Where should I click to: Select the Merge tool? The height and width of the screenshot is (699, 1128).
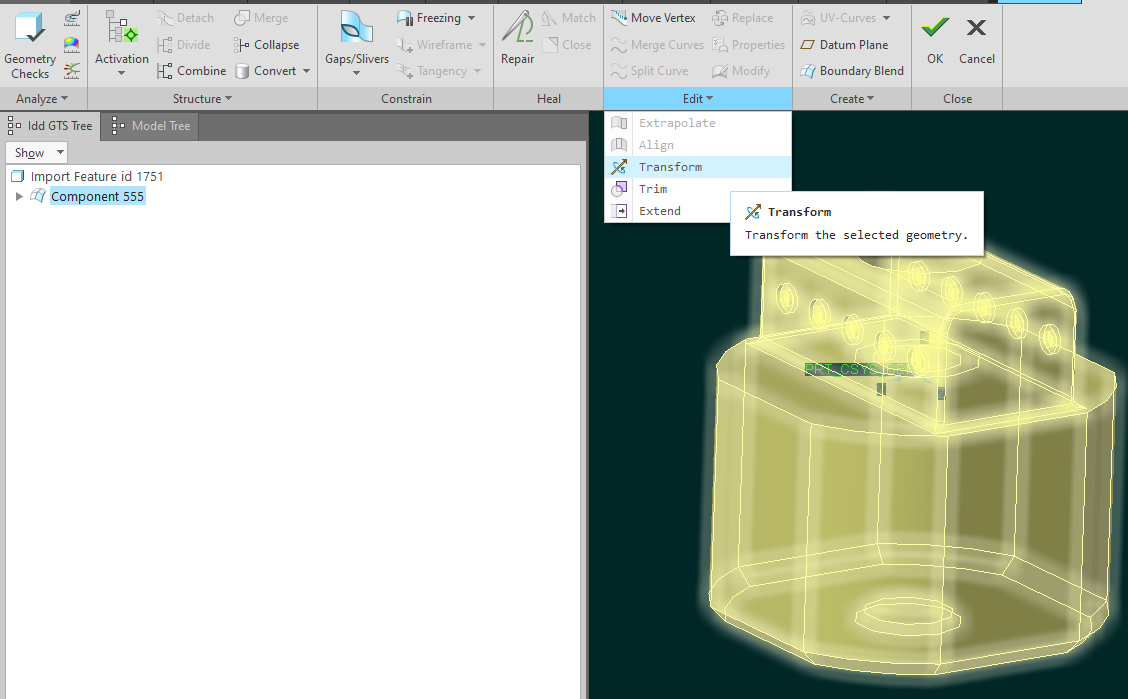point(260,17)
